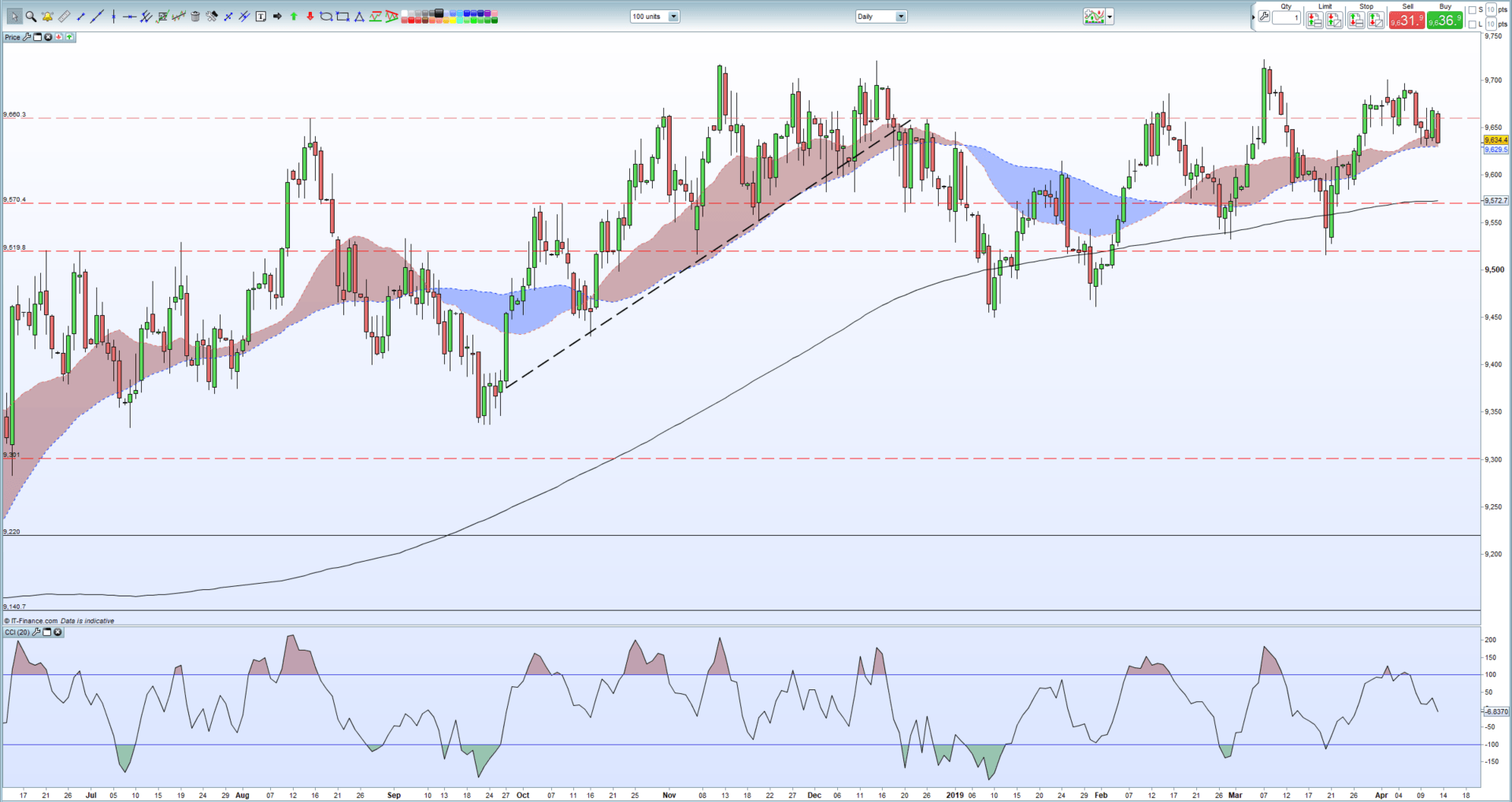This screenshot has width=1512, height=802.
Task: Insert a black right arrow marker
Action: pyautogui.click(x=277, y=17)
